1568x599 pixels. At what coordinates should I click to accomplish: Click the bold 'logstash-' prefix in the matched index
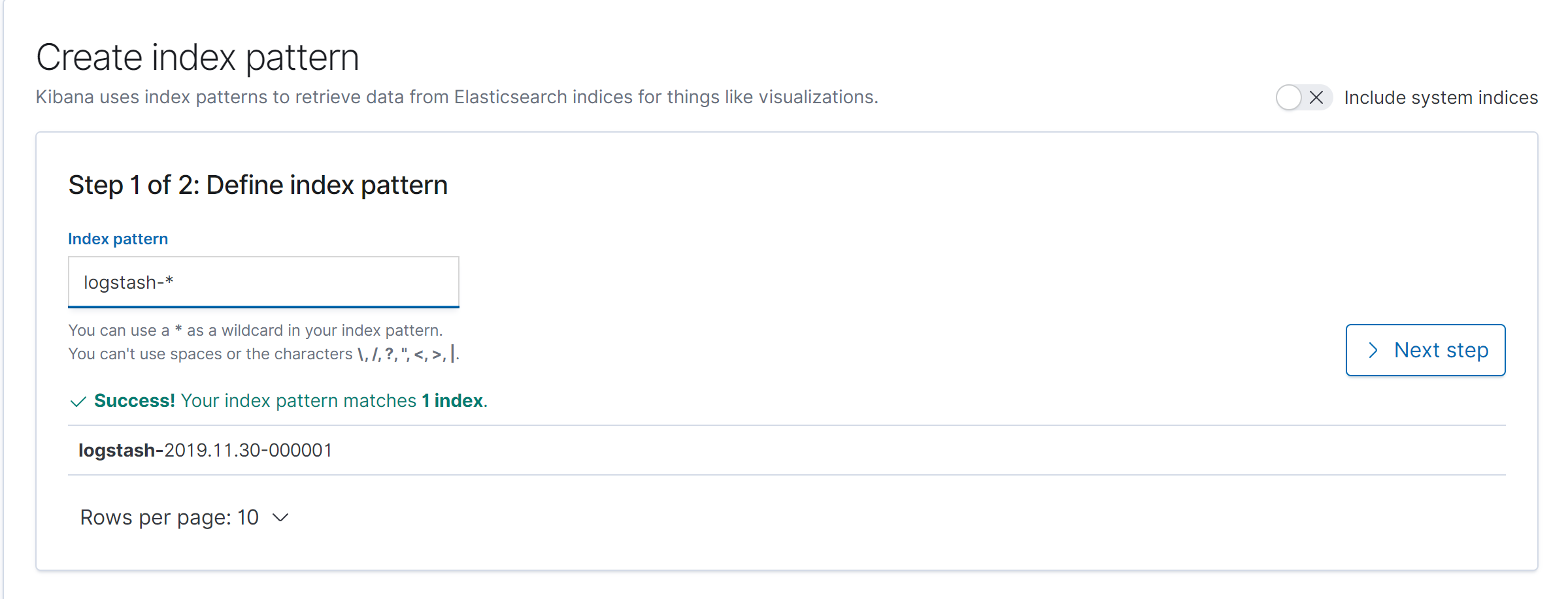[121, 450]
